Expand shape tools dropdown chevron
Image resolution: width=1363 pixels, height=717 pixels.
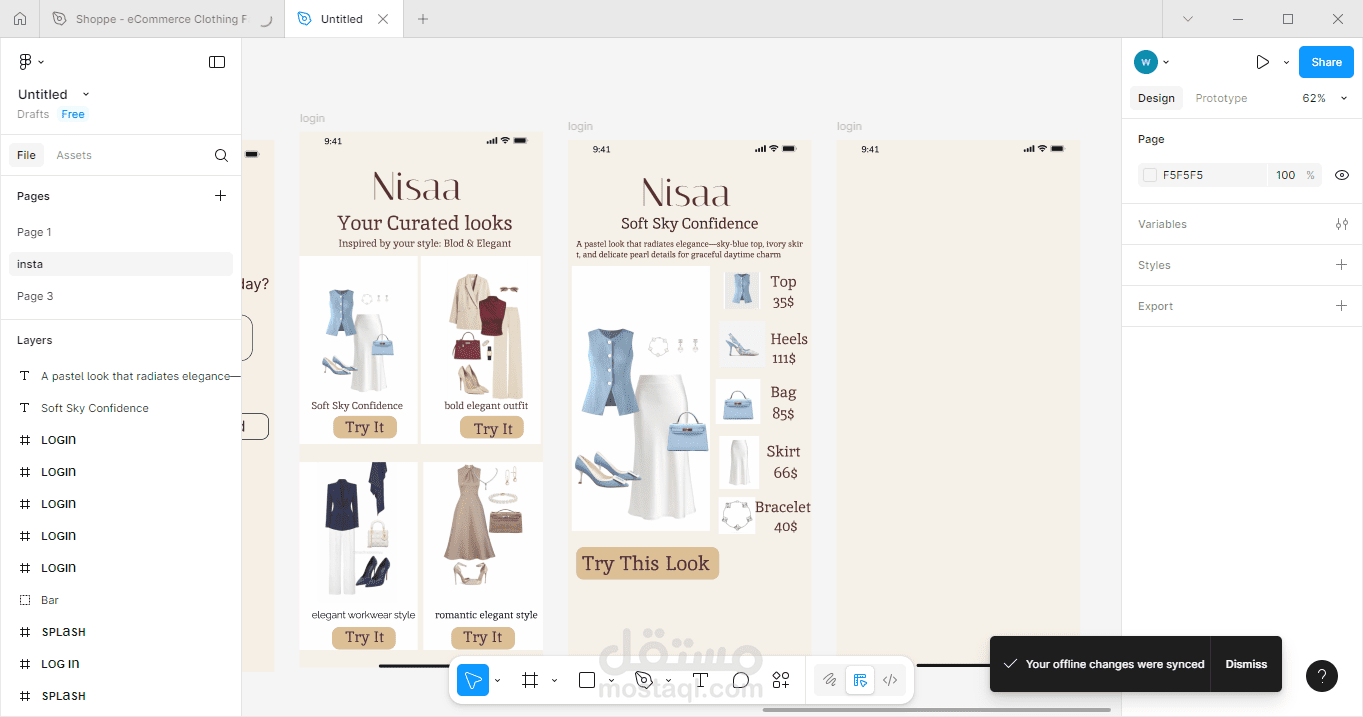point(611,681)
